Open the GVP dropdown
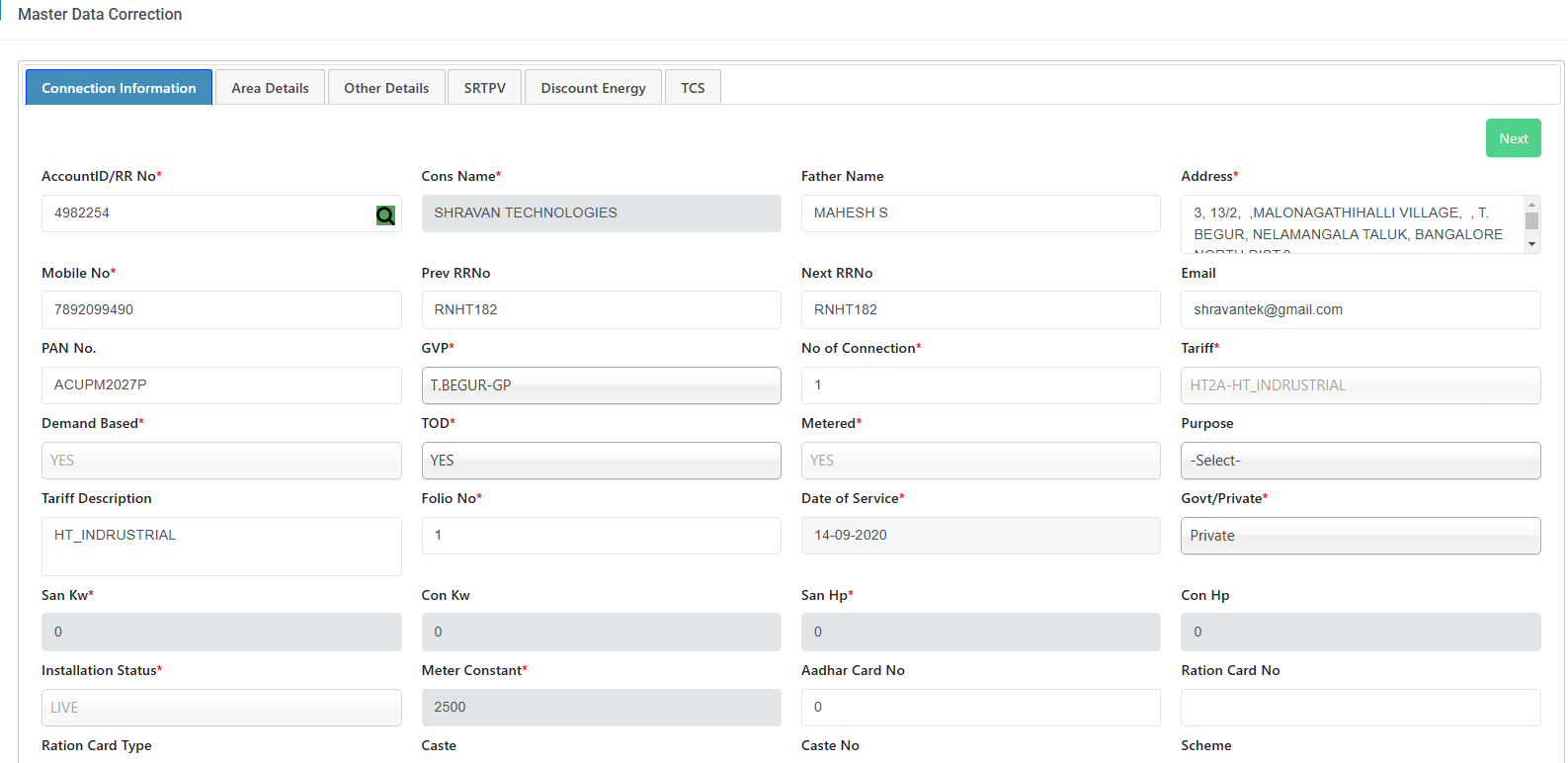 [x=601, y=385]
